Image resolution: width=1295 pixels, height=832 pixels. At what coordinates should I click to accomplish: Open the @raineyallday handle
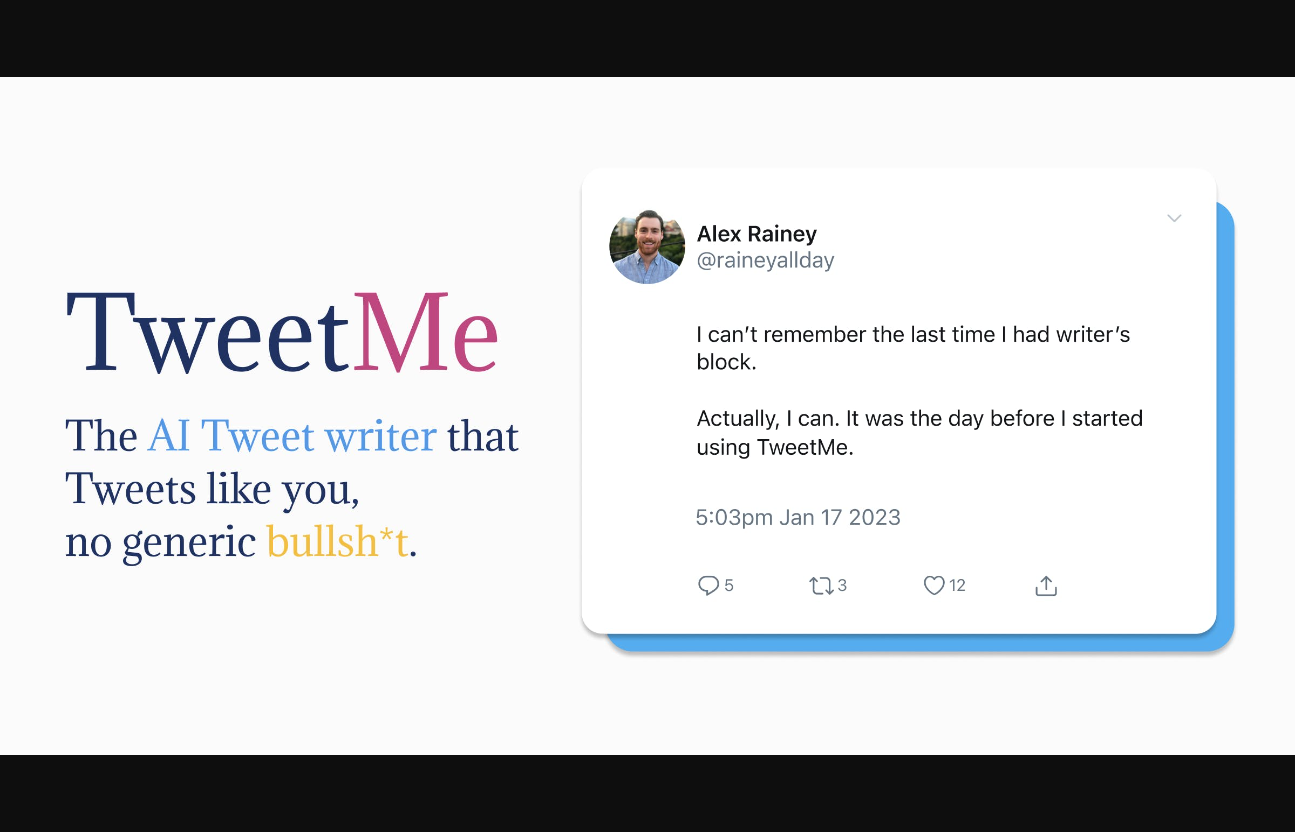766,261
